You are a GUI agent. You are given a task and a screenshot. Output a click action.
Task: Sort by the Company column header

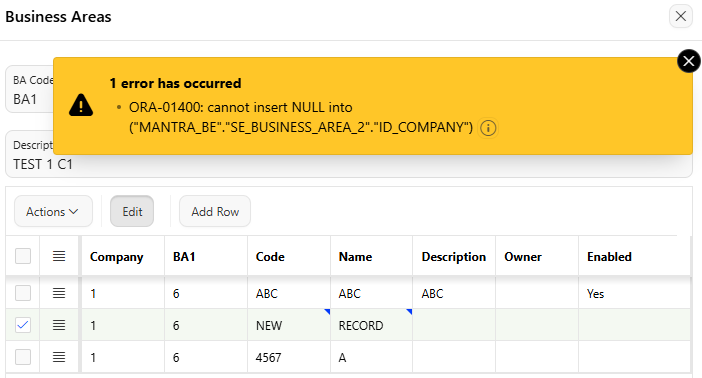[x=116, y=257]
